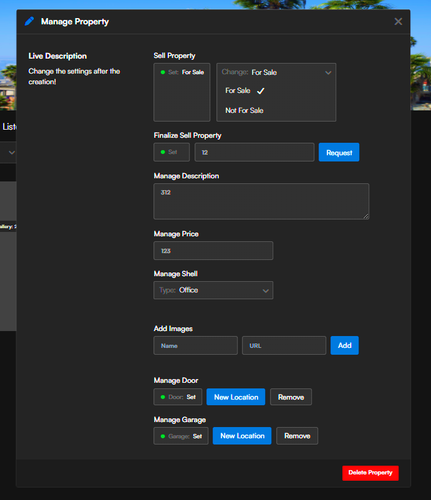Screen dimensions: 431x500
Task: Click the image Name input field
Action: click(x=195, y=346)
